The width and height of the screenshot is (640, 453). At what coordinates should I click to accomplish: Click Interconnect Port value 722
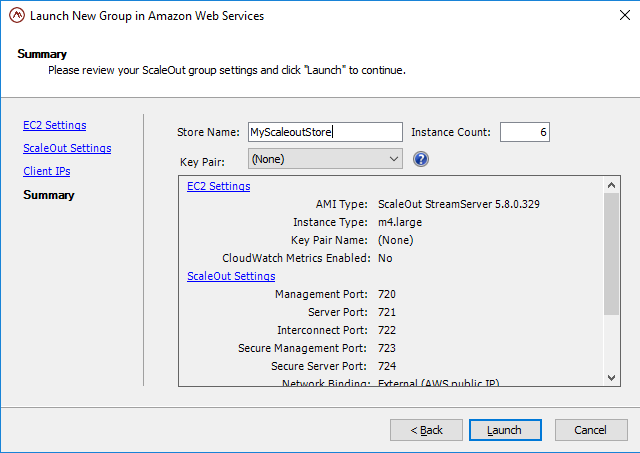click(x=387, y=330)
